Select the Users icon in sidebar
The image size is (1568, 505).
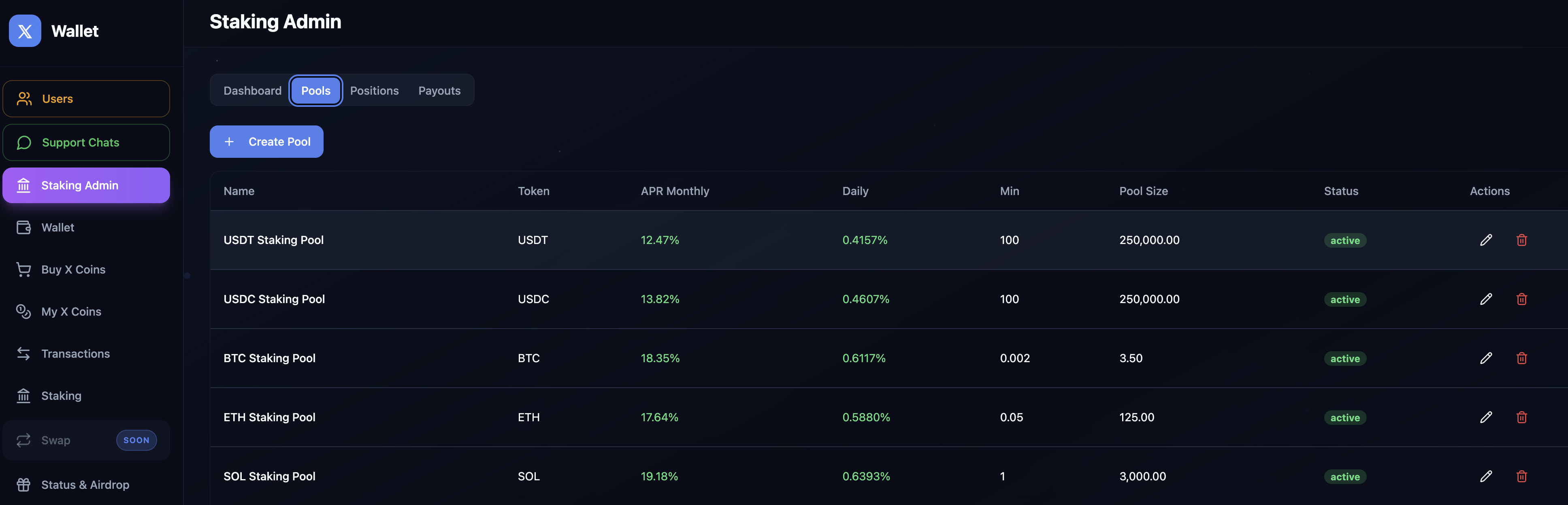click(x=24, y=98)
